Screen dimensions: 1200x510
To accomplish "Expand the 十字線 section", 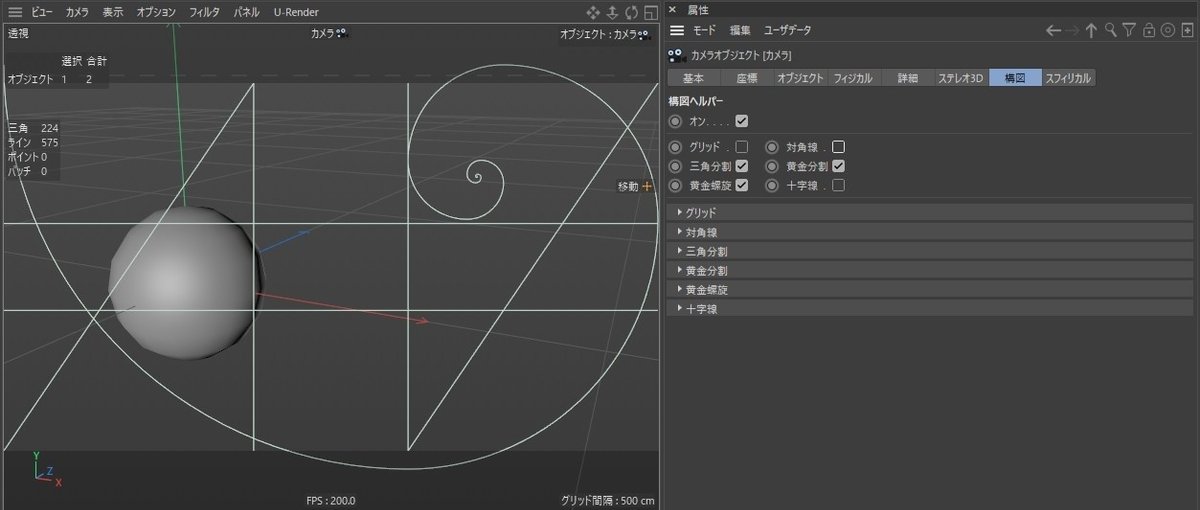I will (x=930, y=309).
